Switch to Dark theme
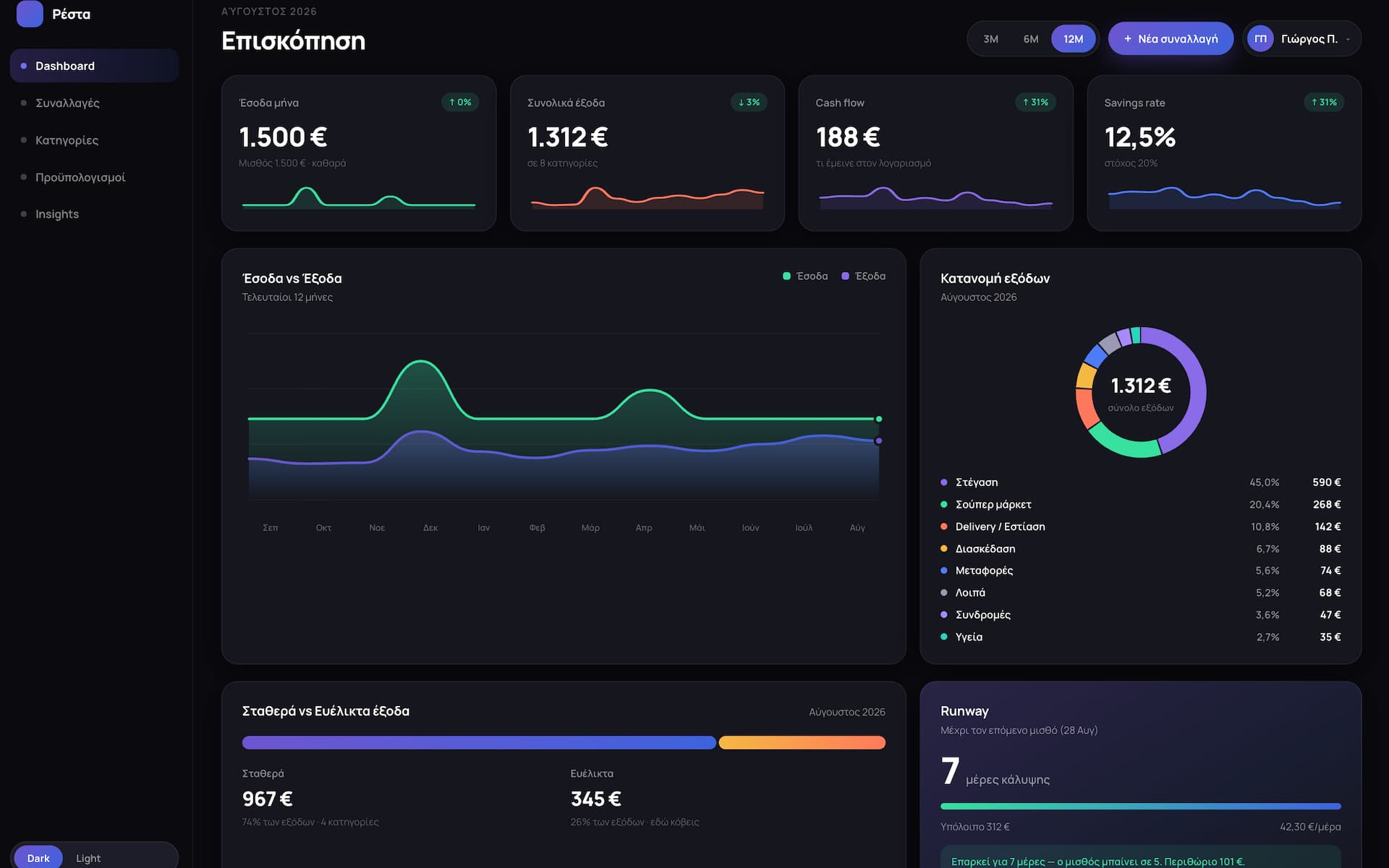The height and width of the screenshot is (868, 1389). coord(38,858)
